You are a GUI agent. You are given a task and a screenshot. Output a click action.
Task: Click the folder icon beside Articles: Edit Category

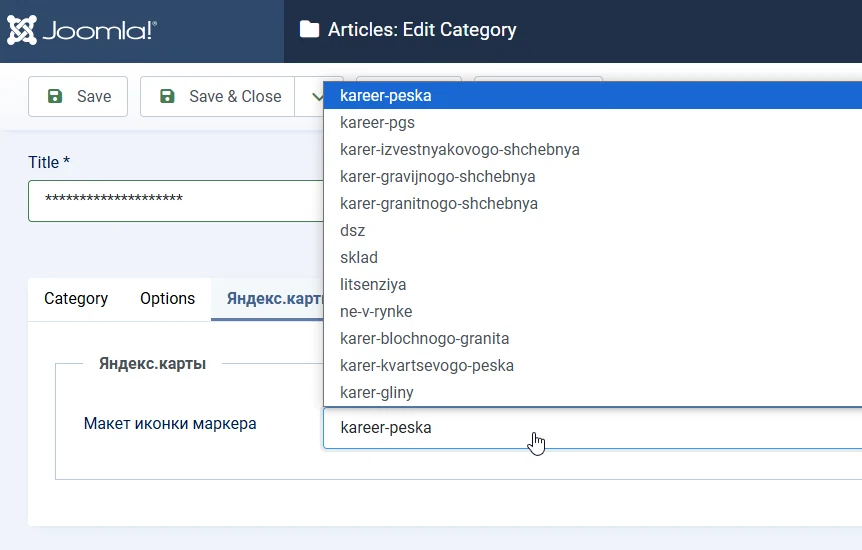pyautogui.click(x=309, y=30)
